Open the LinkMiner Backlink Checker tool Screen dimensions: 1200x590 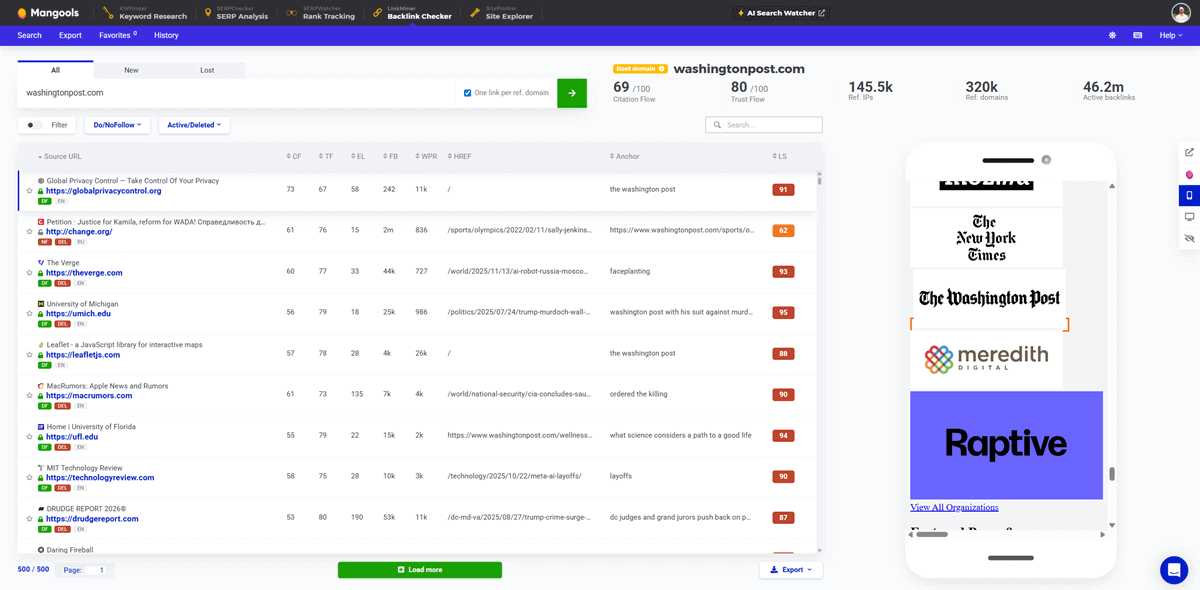pos(418,14)
